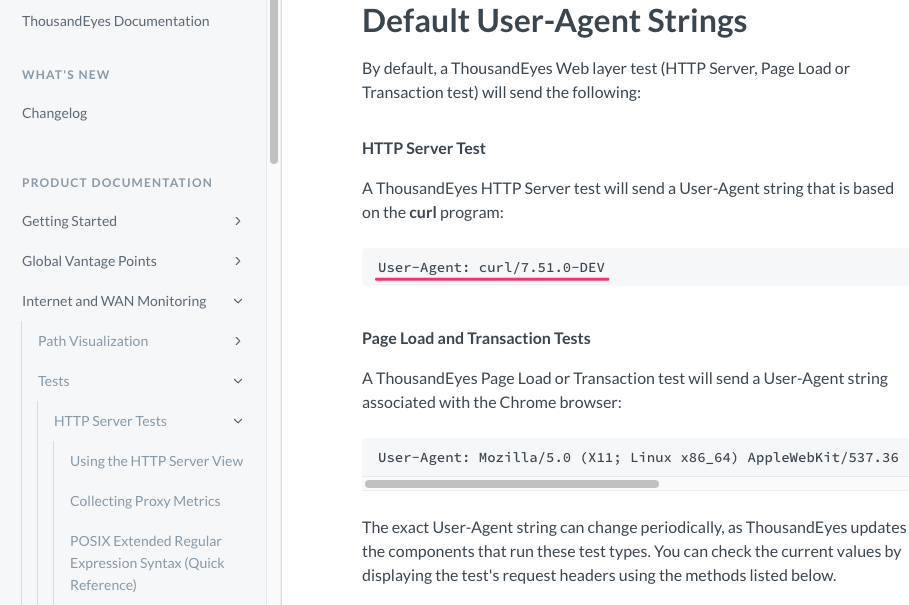Click the Page Load and Transaction Tests subheading
The width and height of the screenshot is (909, 605).
tap(476, 338)
